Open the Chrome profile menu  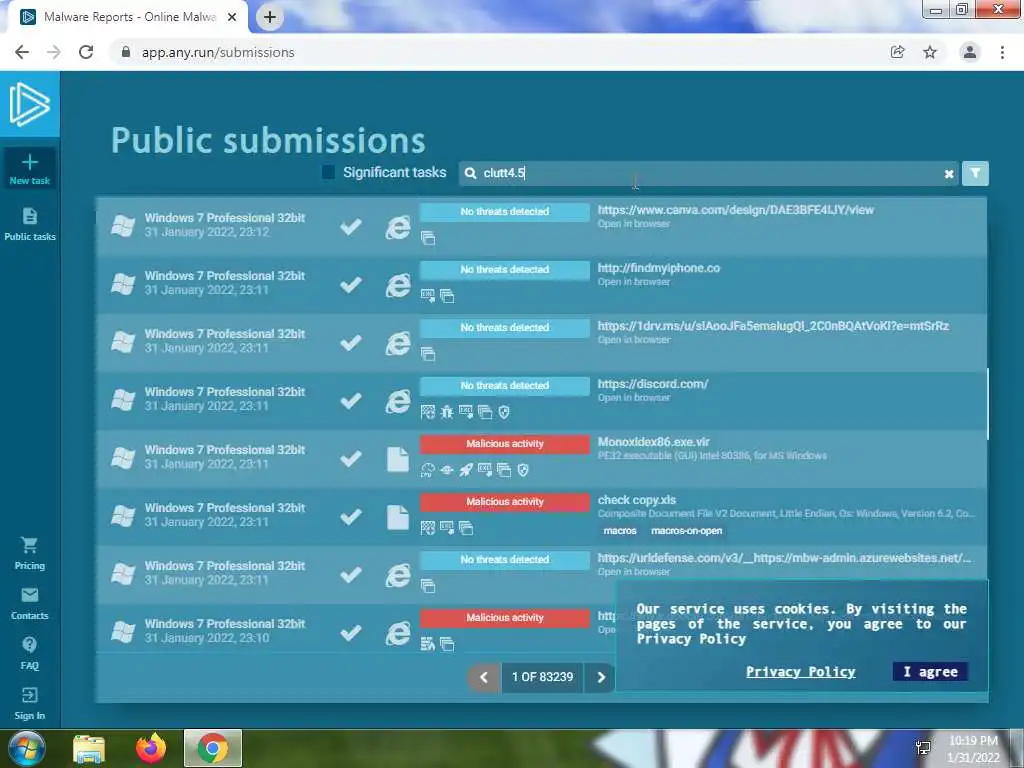click(970, 52)
